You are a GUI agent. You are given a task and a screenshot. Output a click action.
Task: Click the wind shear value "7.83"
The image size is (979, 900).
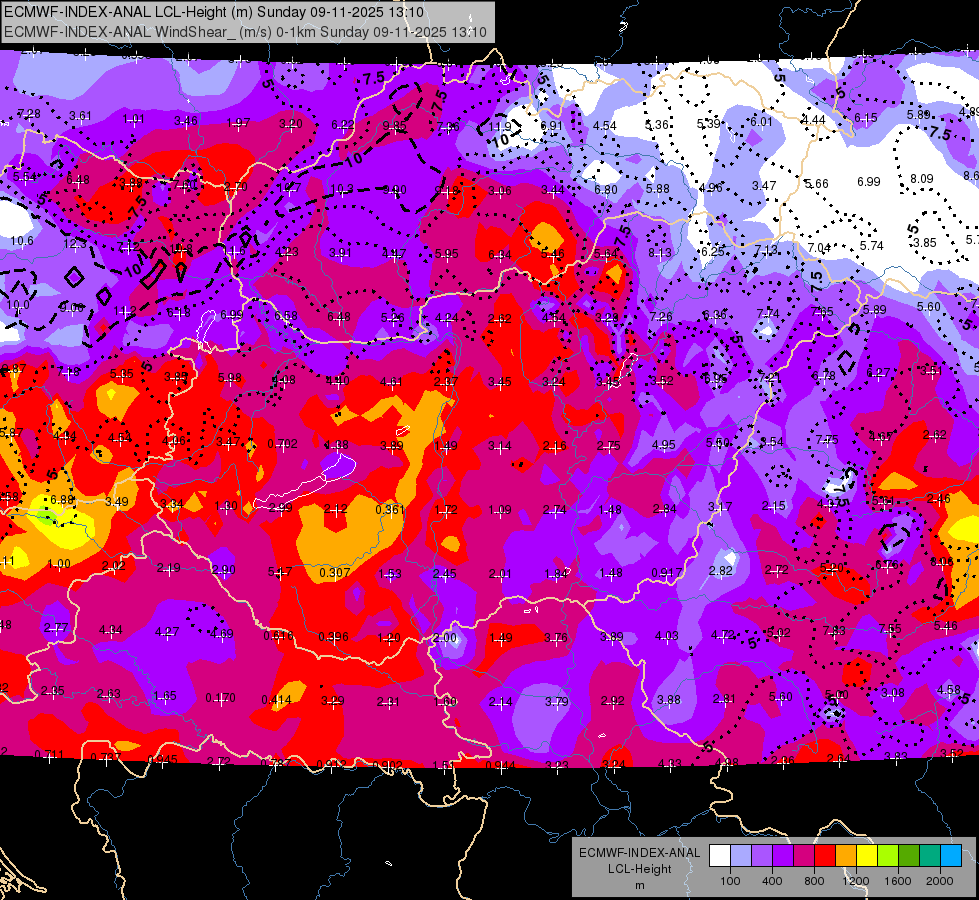[x=834, y=630]
